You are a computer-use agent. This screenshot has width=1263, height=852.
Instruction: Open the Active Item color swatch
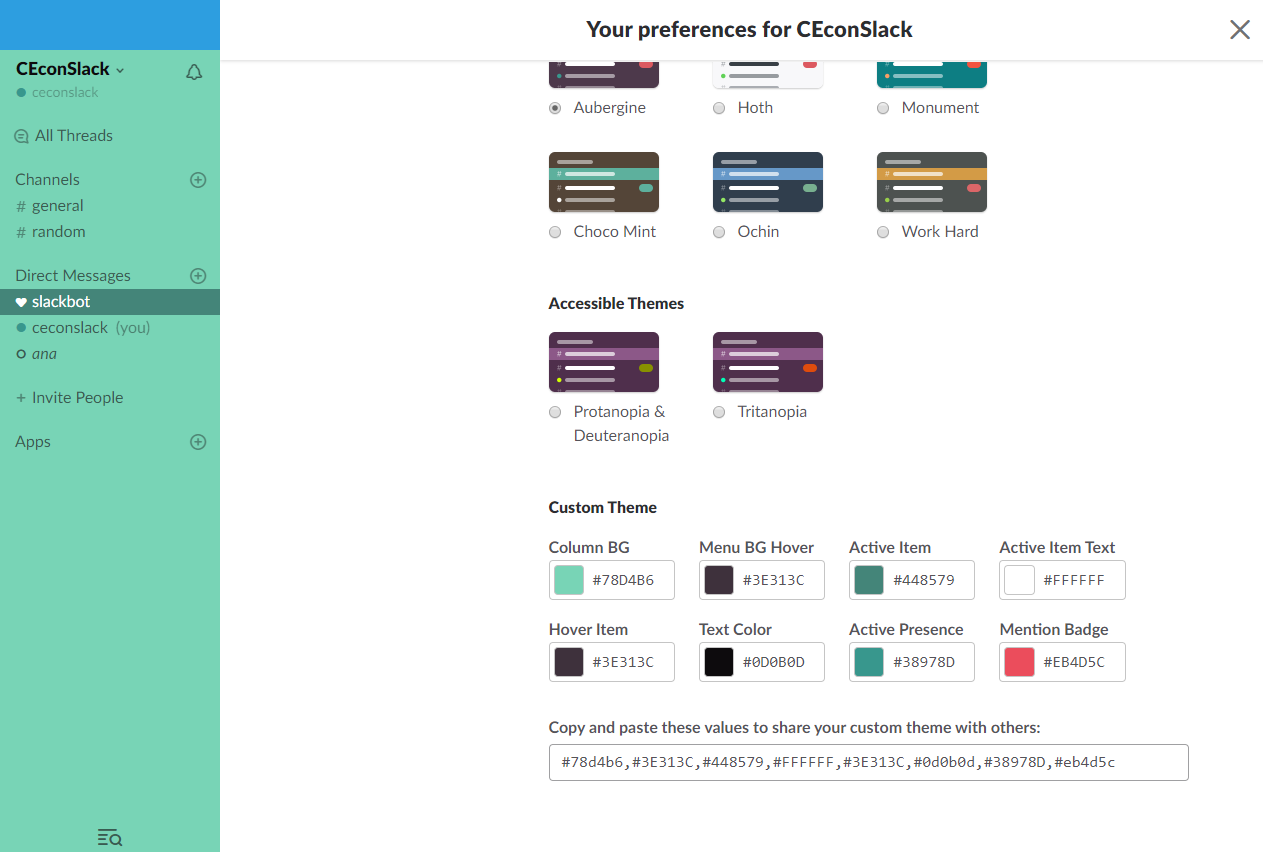click(869, 580)
